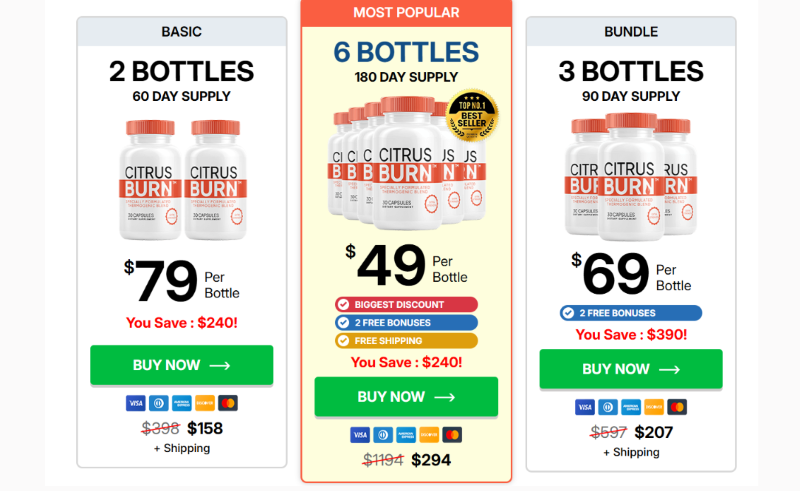800x491 pixels.
Task: Select the Bundle package header
Action: point(631,32)
